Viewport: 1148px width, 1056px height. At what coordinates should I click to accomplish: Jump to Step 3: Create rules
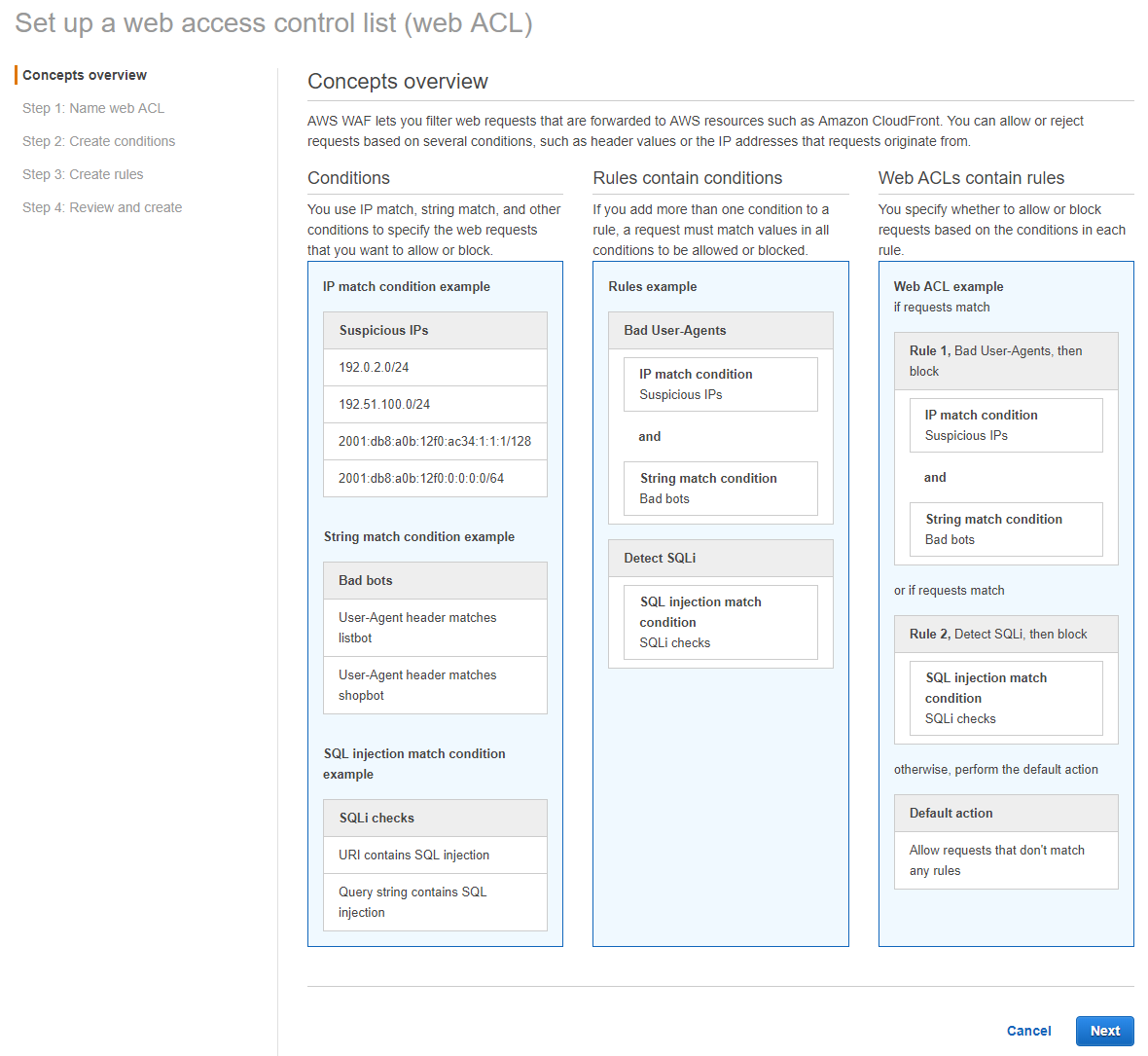point(83,174)
